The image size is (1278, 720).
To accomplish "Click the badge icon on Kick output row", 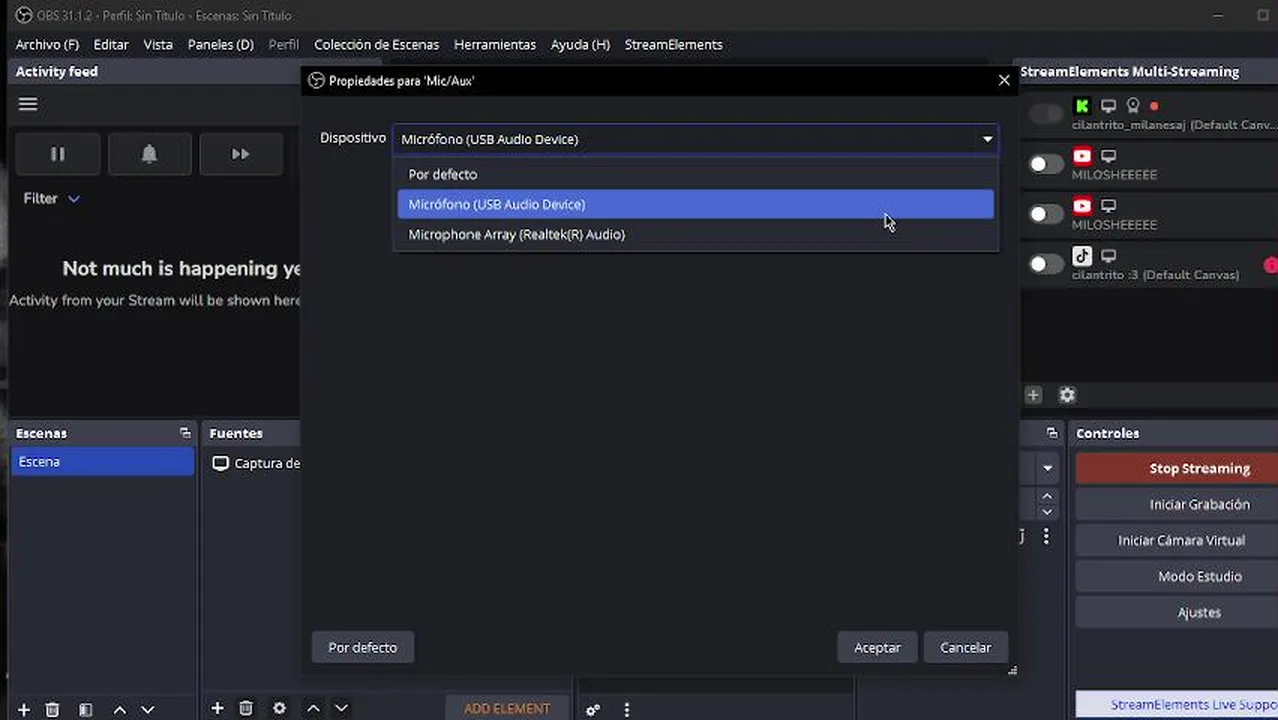I will (1133, 106).
